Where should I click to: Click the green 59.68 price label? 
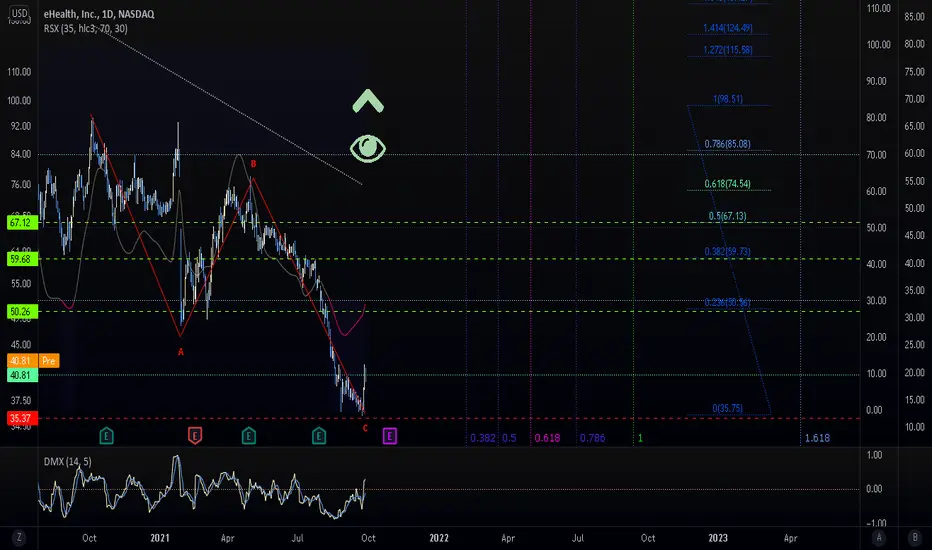(x=21, y=259)
